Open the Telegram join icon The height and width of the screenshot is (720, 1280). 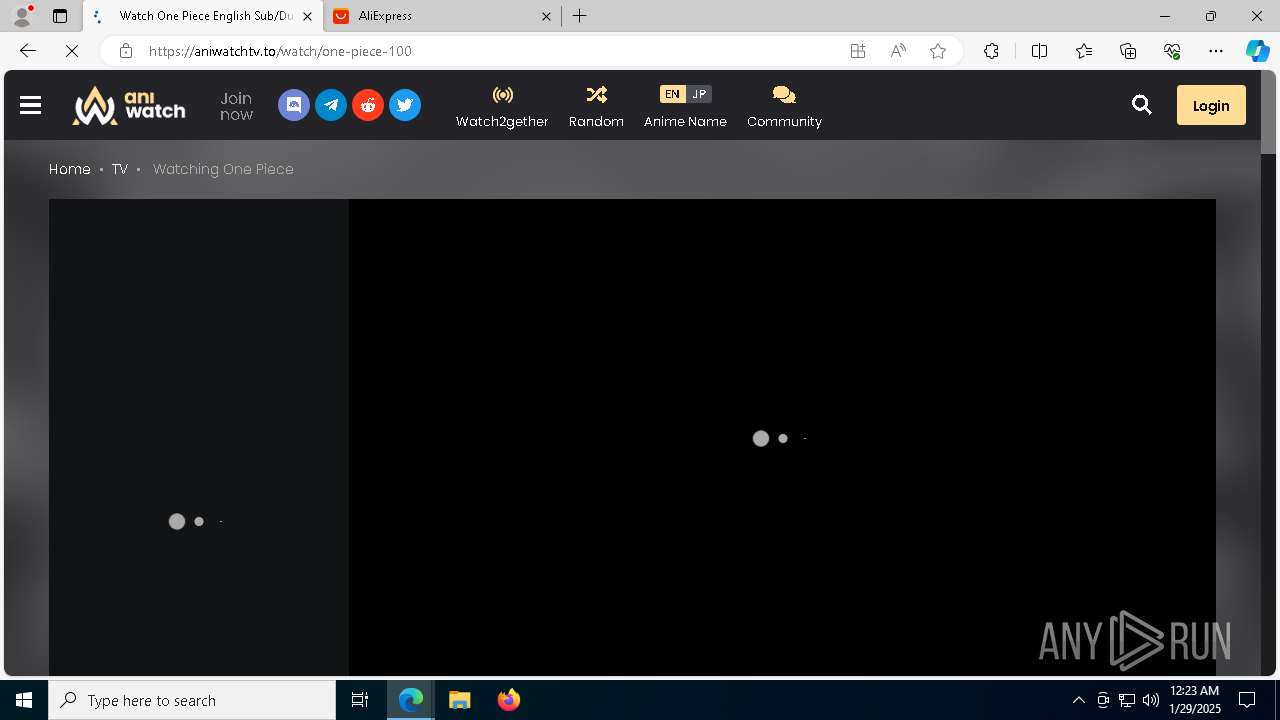(x=331, y=105)
